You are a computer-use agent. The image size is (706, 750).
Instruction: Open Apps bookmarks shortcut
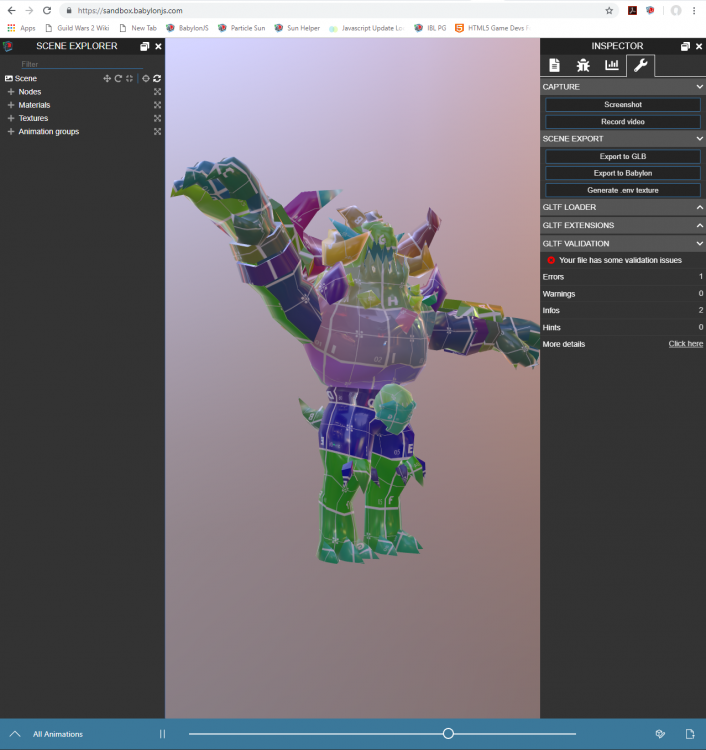[x=22, y=28]
